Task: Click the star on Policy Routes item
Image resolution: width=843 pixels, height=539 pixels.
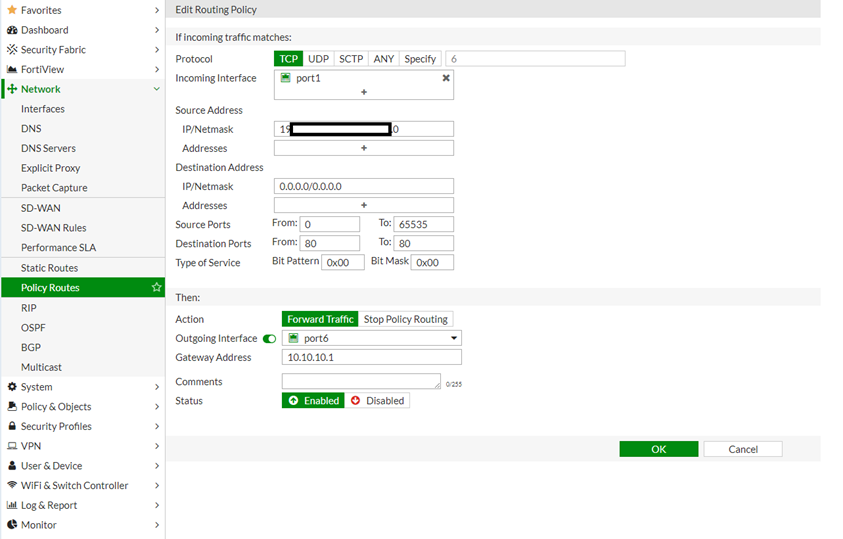Action: 156,288
